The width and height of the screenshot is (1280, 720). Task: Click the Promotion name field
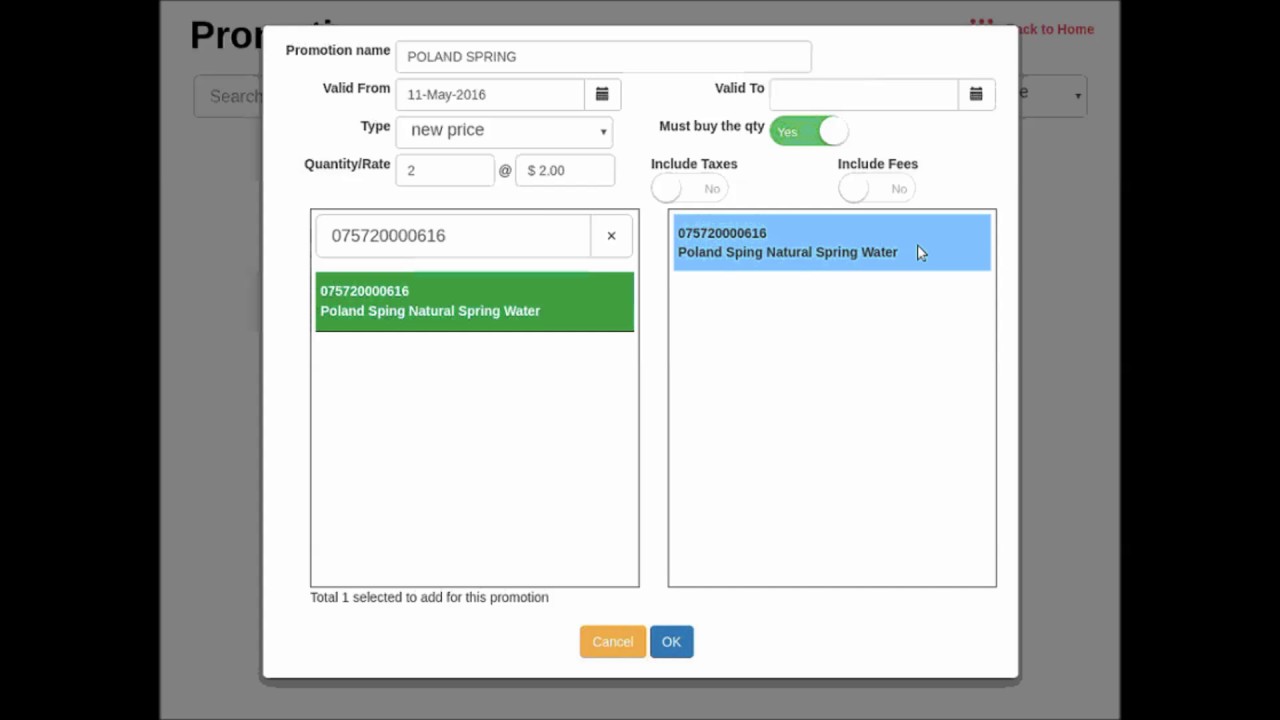(x=603, y=57)
